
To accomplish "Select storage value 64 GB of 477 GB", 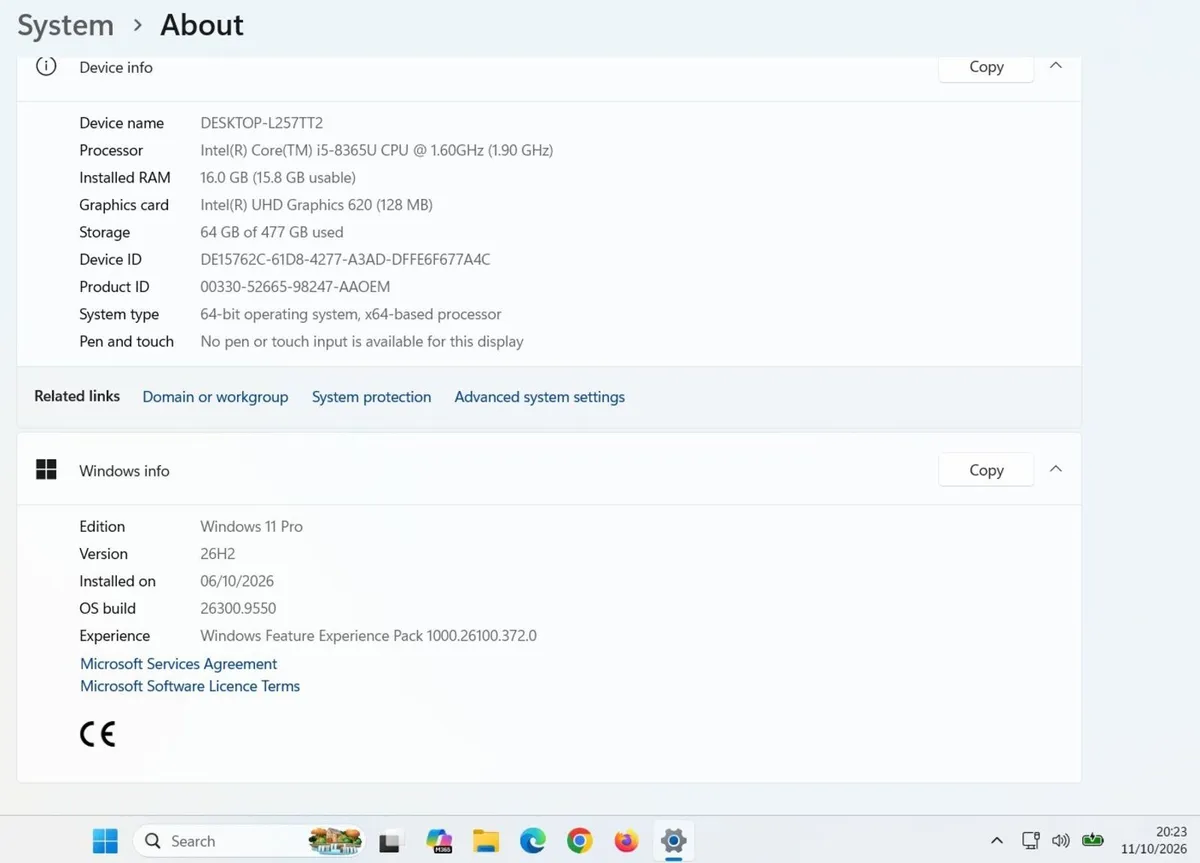I will click(x=272, y=232).
